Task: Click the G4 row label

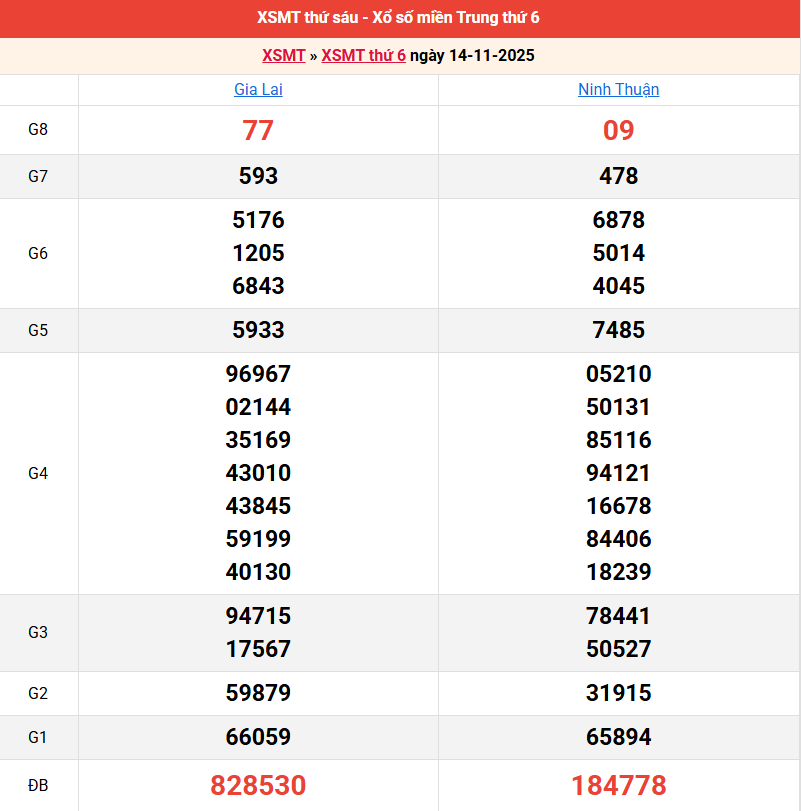Action: 38,473
